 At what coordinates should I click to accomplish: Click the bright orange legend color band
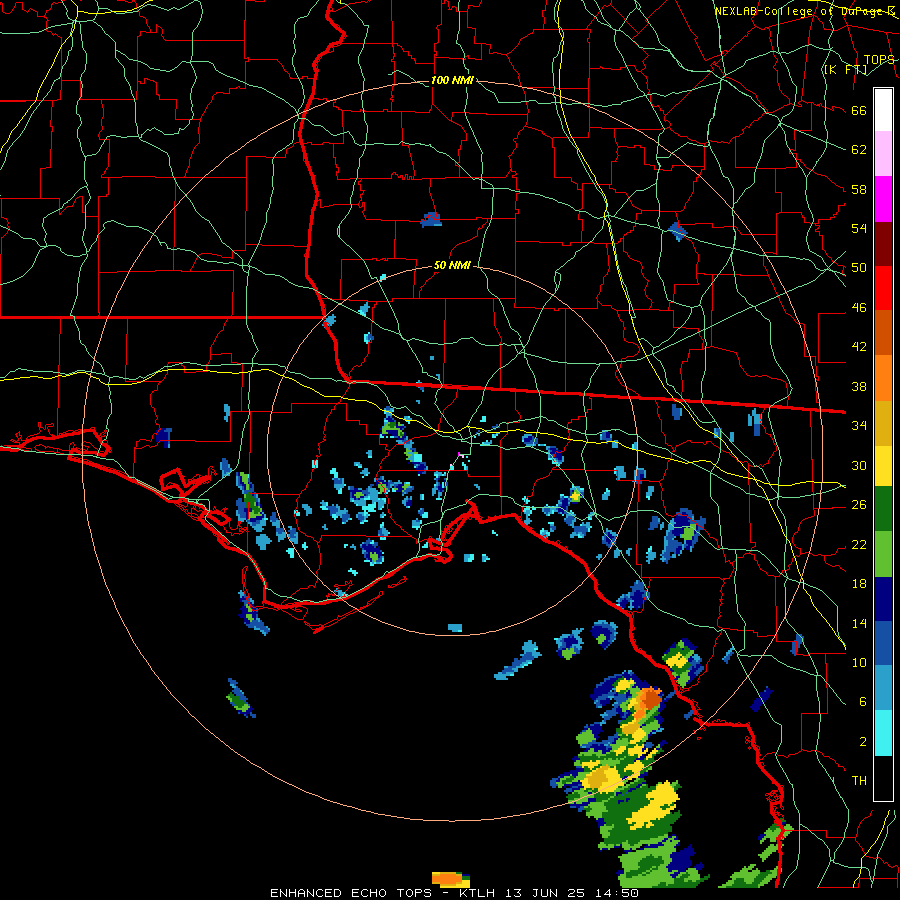[883, 378]
